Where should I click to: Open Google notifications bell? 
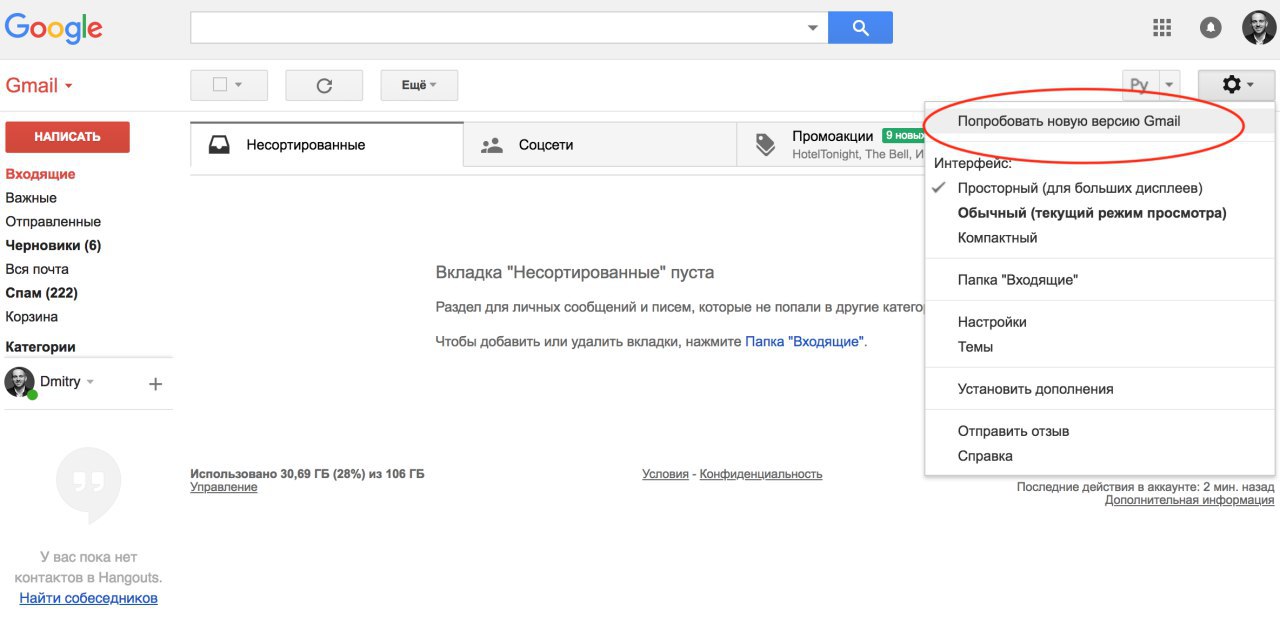coord(1210,28)
